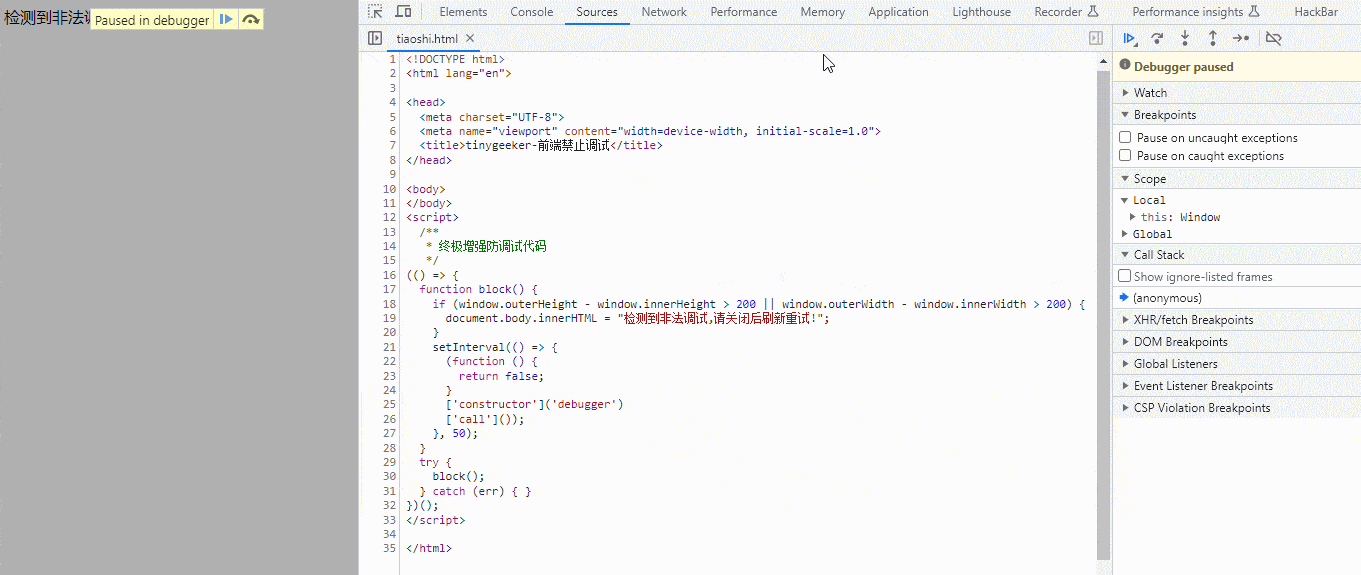1361x575 pixels.
Task: Close the tiaoshi.html file tab
Action: [x=470, y=38]
